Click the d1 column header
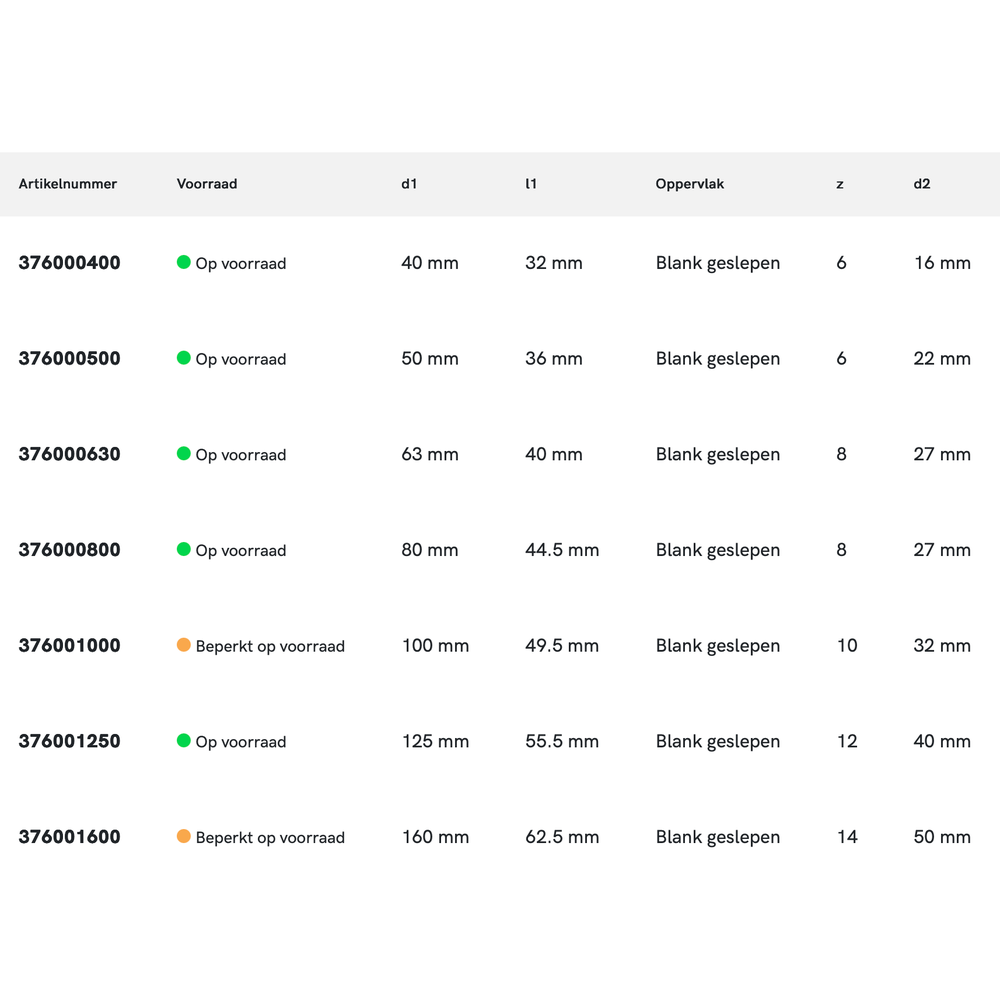 pyautogui.click(x=409, y=184)
